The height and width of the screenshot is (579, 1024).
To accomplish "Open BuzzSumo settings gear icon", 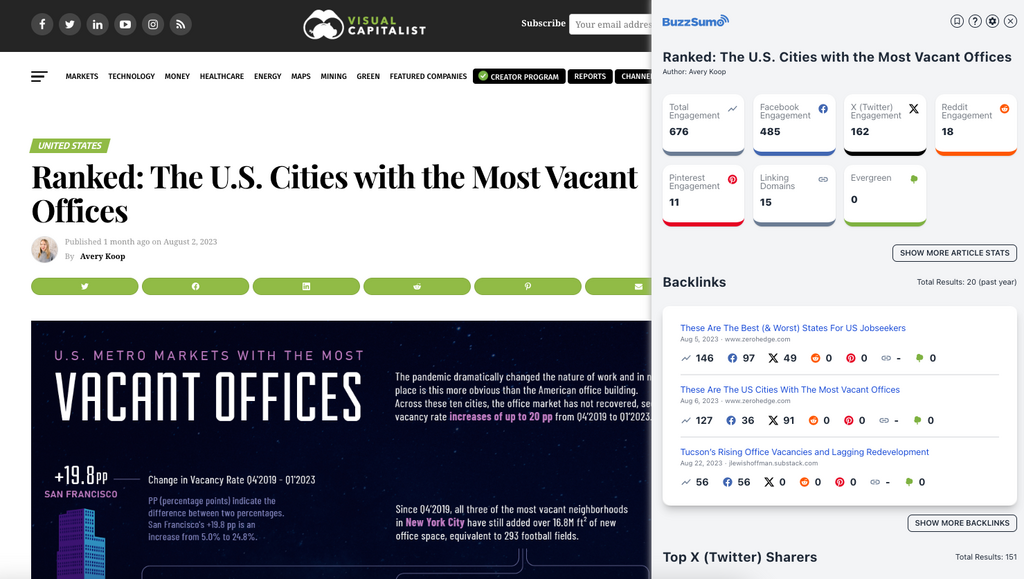I will coord(993,21).
